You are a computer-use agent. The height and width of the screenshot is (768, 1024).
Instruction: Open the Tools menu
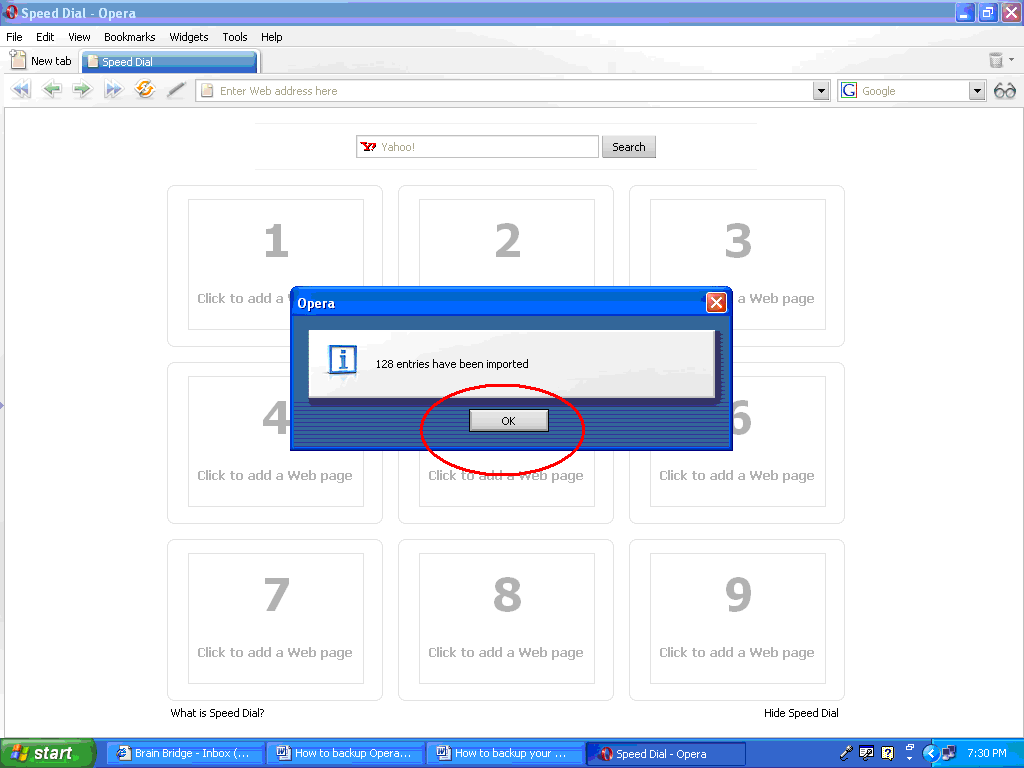(235, 37)
